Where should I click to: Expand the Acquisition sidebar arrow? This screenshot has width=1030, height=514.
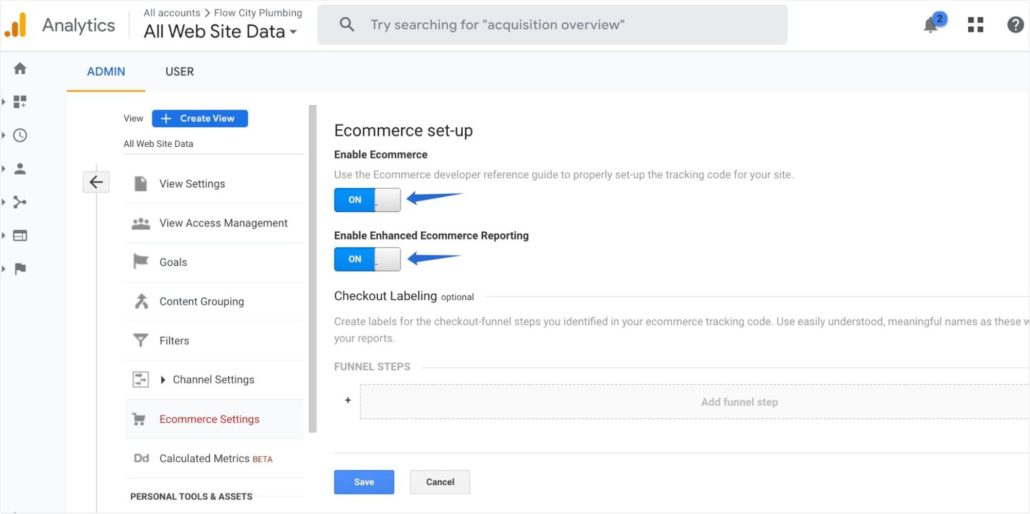(x=3, y=202)
